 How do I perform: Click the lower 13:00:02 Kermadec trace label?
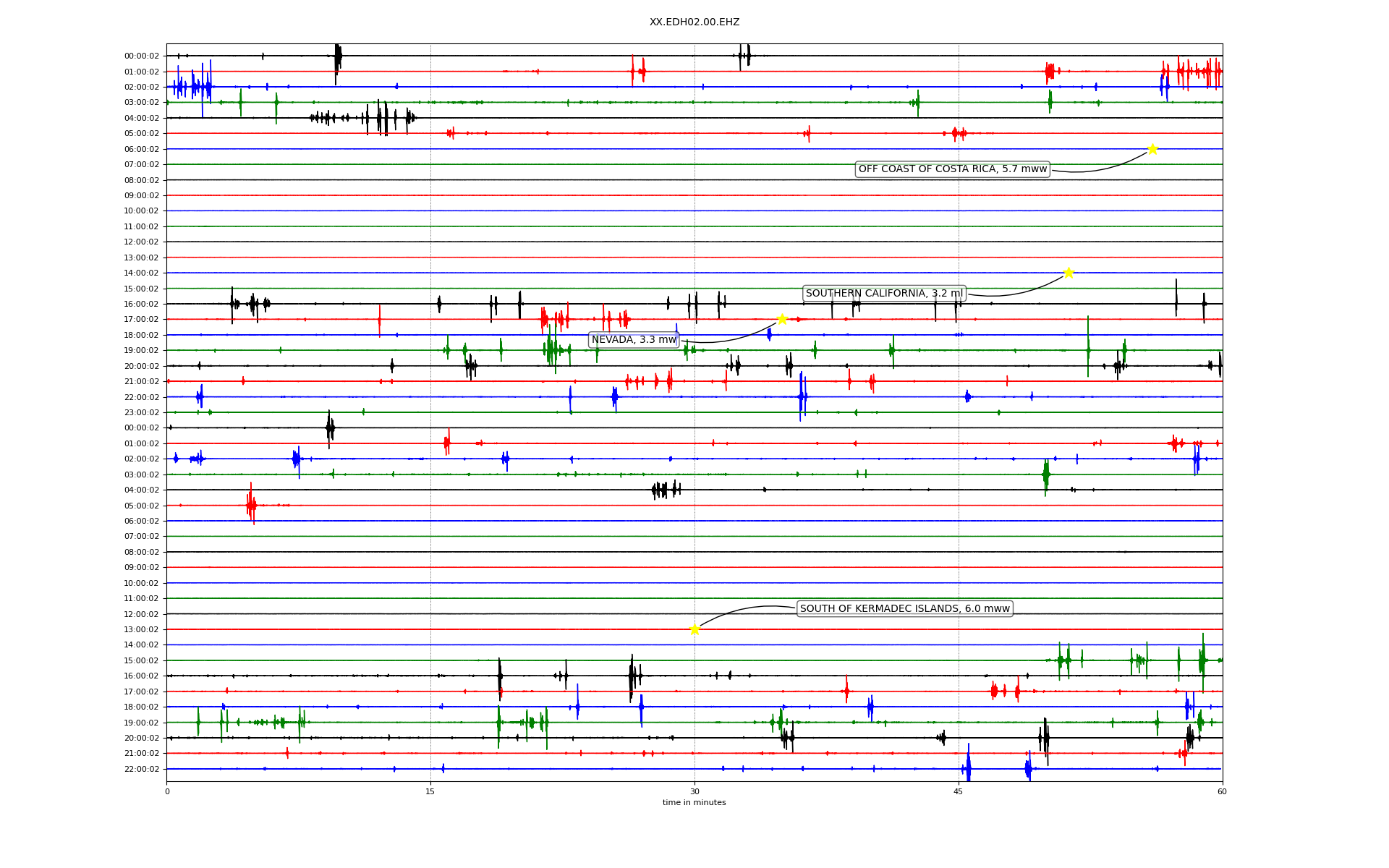tap(142, 629)
